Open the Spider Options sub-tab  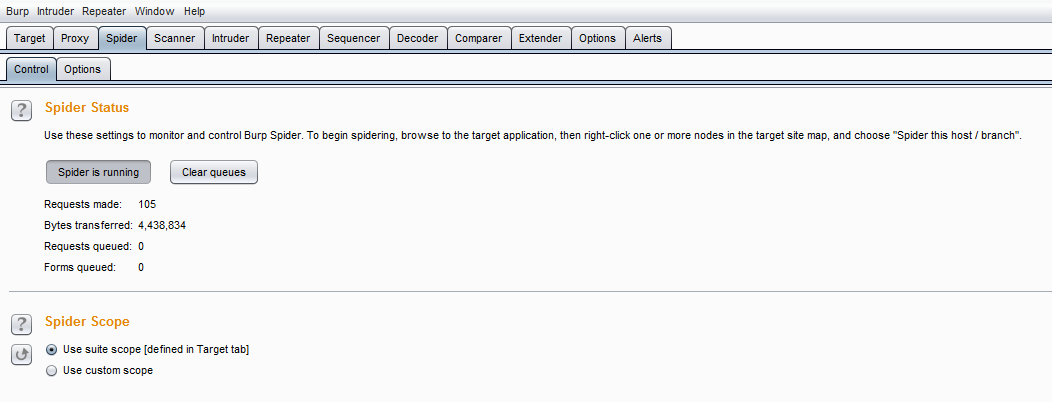[x=82, y=69]
